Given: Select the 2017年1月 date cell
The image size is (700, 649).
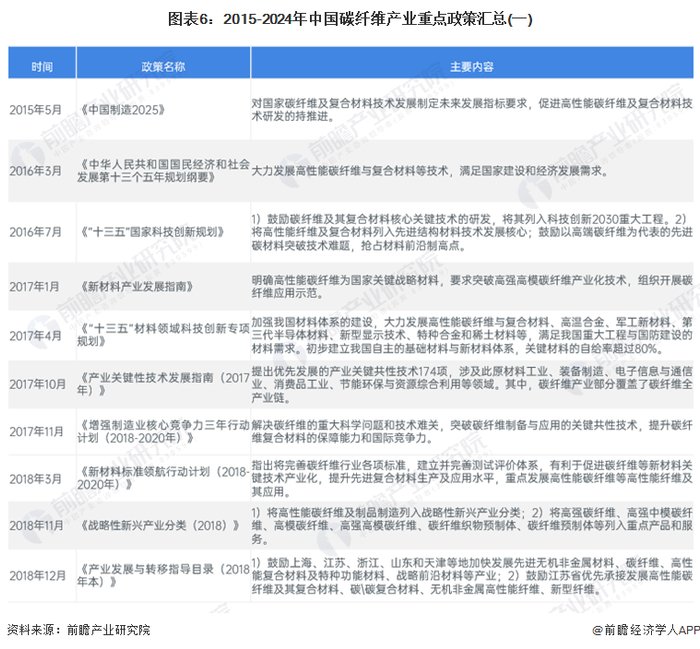Looking at the screenshot, I should (x=34, y=287).
